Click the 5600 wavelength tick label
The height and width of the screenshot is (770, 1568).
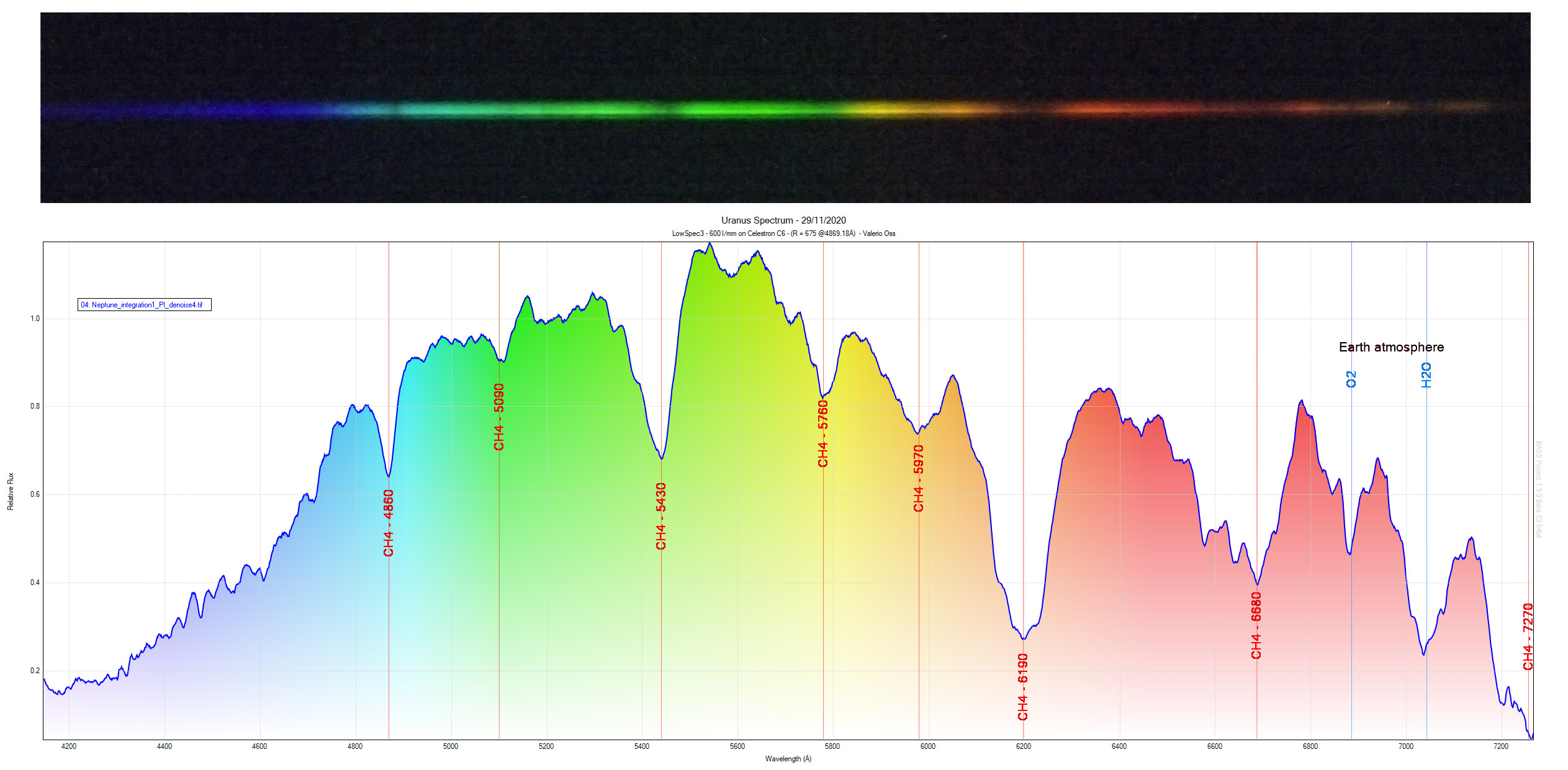(737, 746)
